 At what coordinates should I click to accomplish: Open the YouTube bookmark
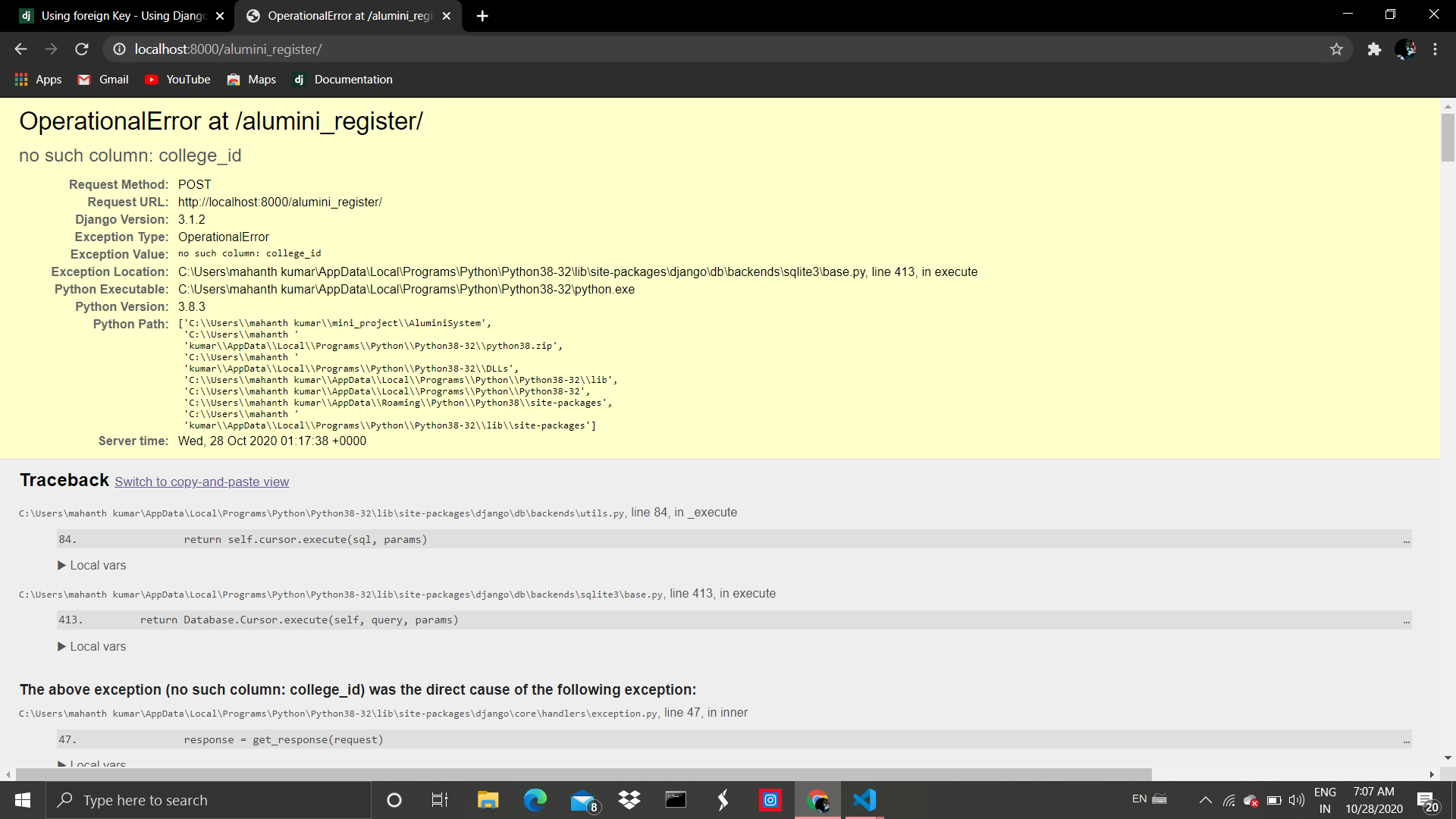(x=178, y=80)
